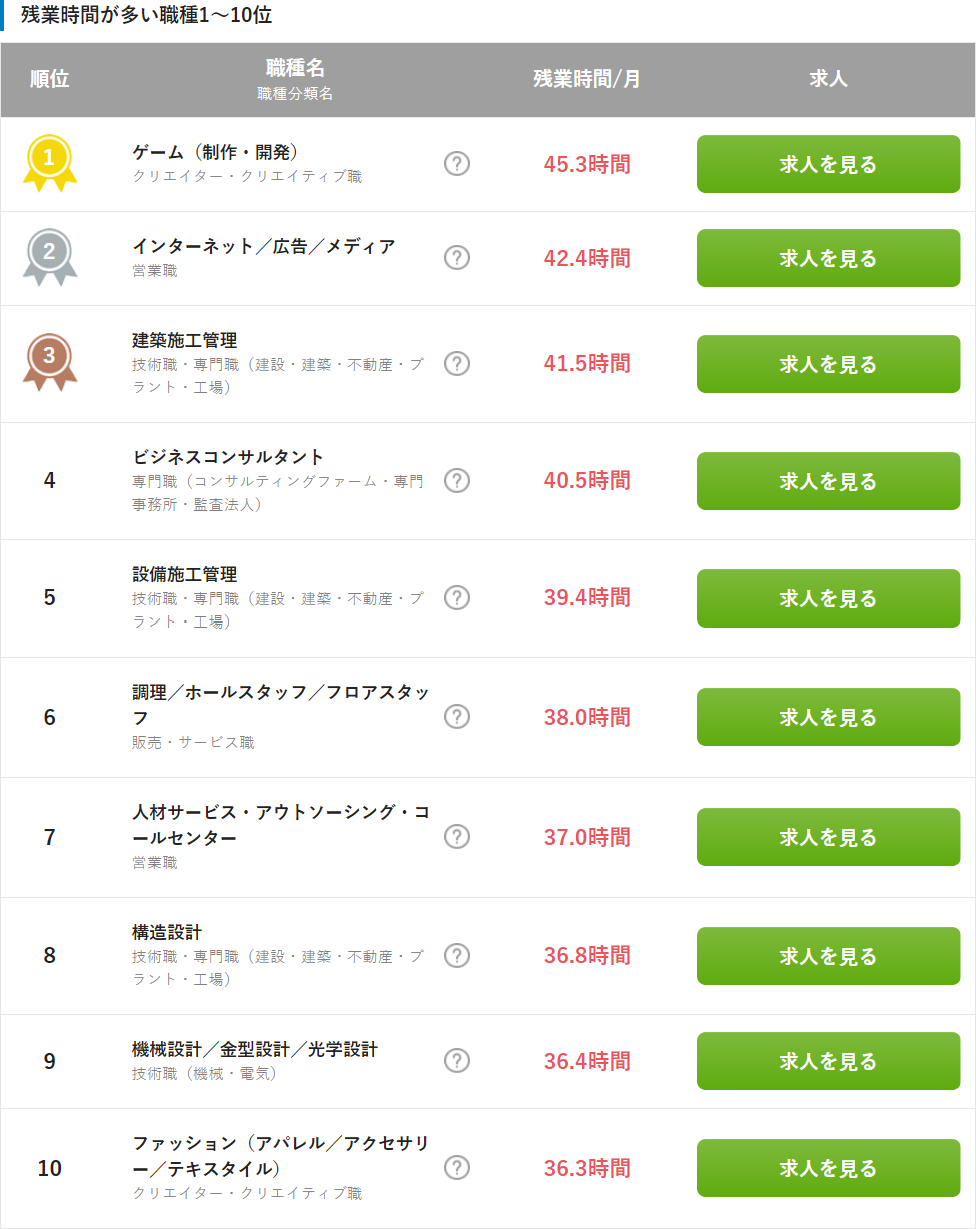The height and width of the screenshot is (1229, 976).
Task: Click 求人を見る in the 構造設計 row
Action: pos(828,956)
